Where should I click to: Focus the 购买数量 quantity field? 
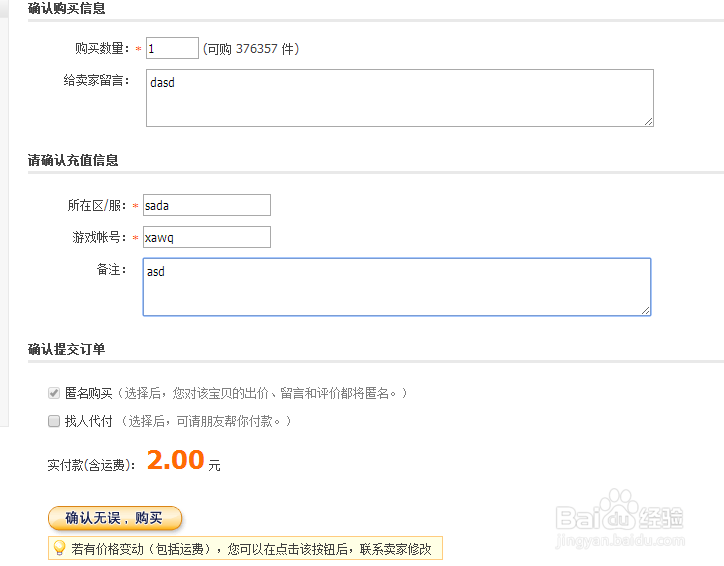172,48
